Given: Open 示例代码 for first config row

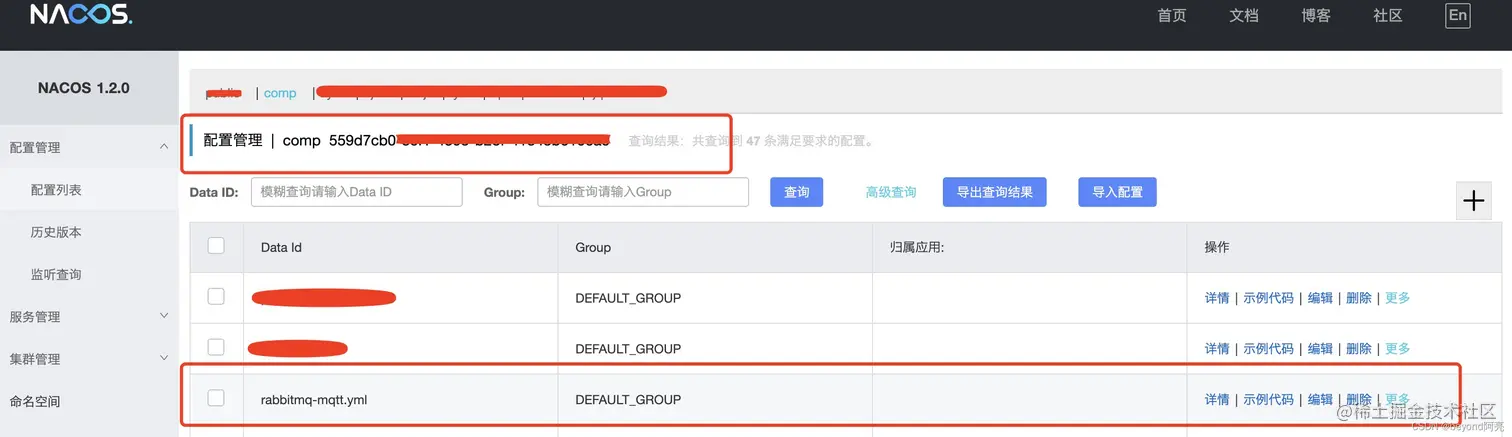Looking at the screenshot, I should click(x=1268, y=298).
